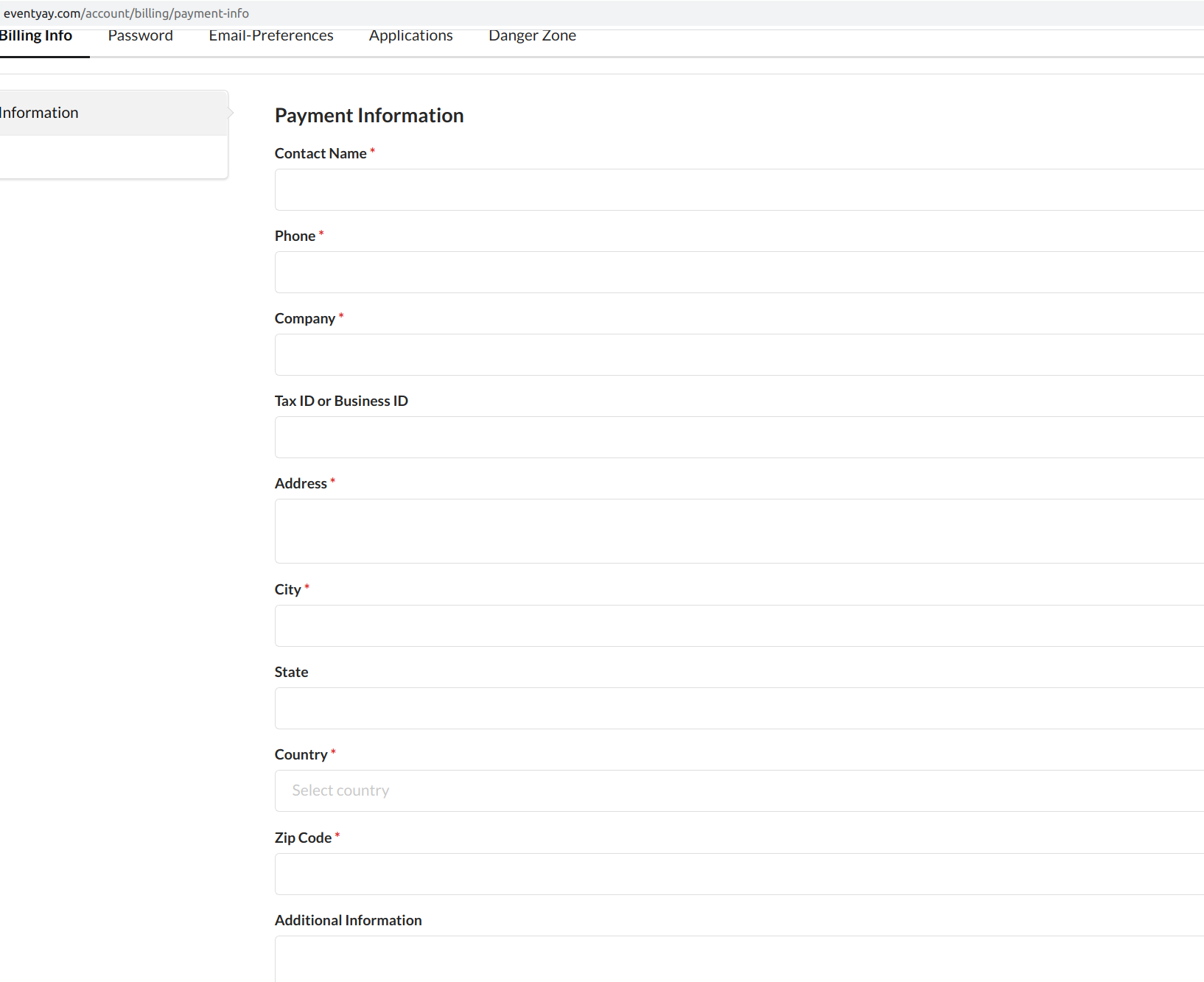1204x982 pixels.
Task: Switch to the Password tab
Action: click(141, 36)
